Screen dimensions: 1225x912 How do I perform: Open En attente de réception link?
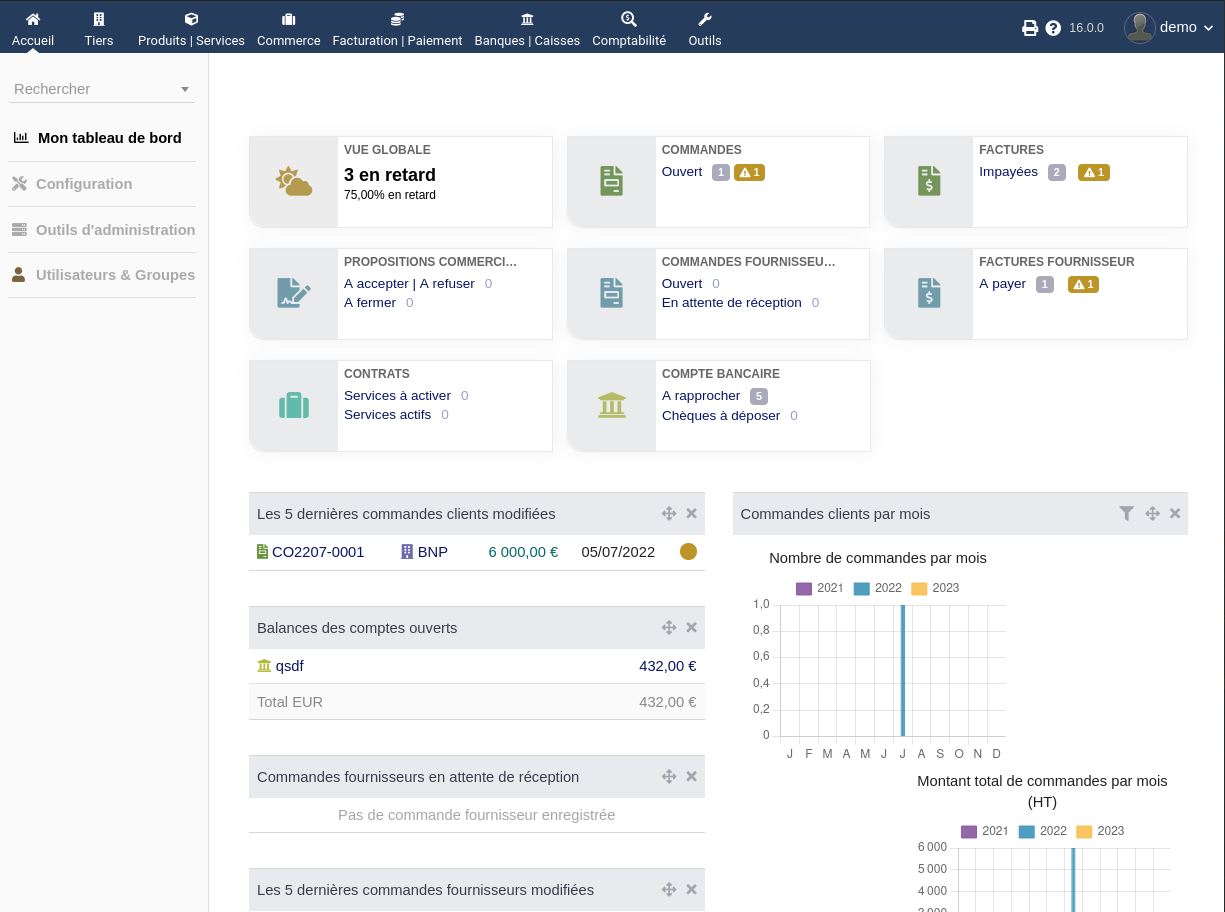pyautogui.click(x=732, y=303)
